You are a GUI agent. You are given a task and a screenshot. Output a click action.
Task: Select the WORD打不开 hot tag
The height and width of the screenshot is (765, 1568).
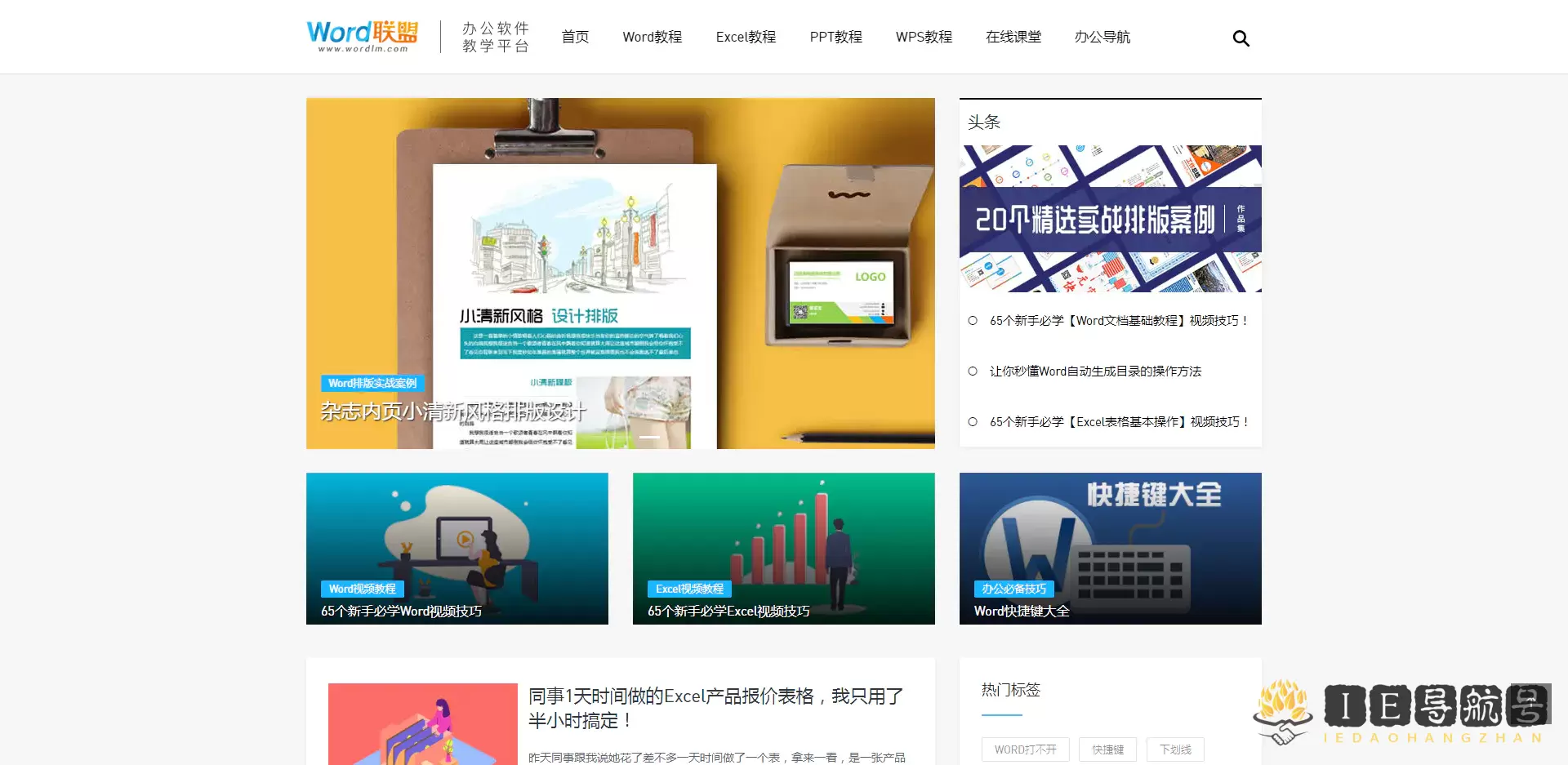[1025, 749]
